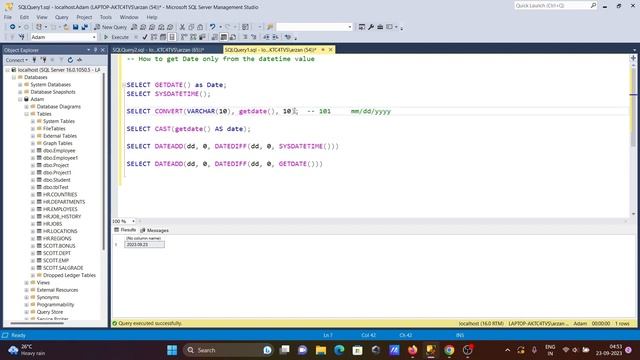Switch to the Messages results tab
The height and width of the screenshot is (360, 640).
(x=154, y=230)
